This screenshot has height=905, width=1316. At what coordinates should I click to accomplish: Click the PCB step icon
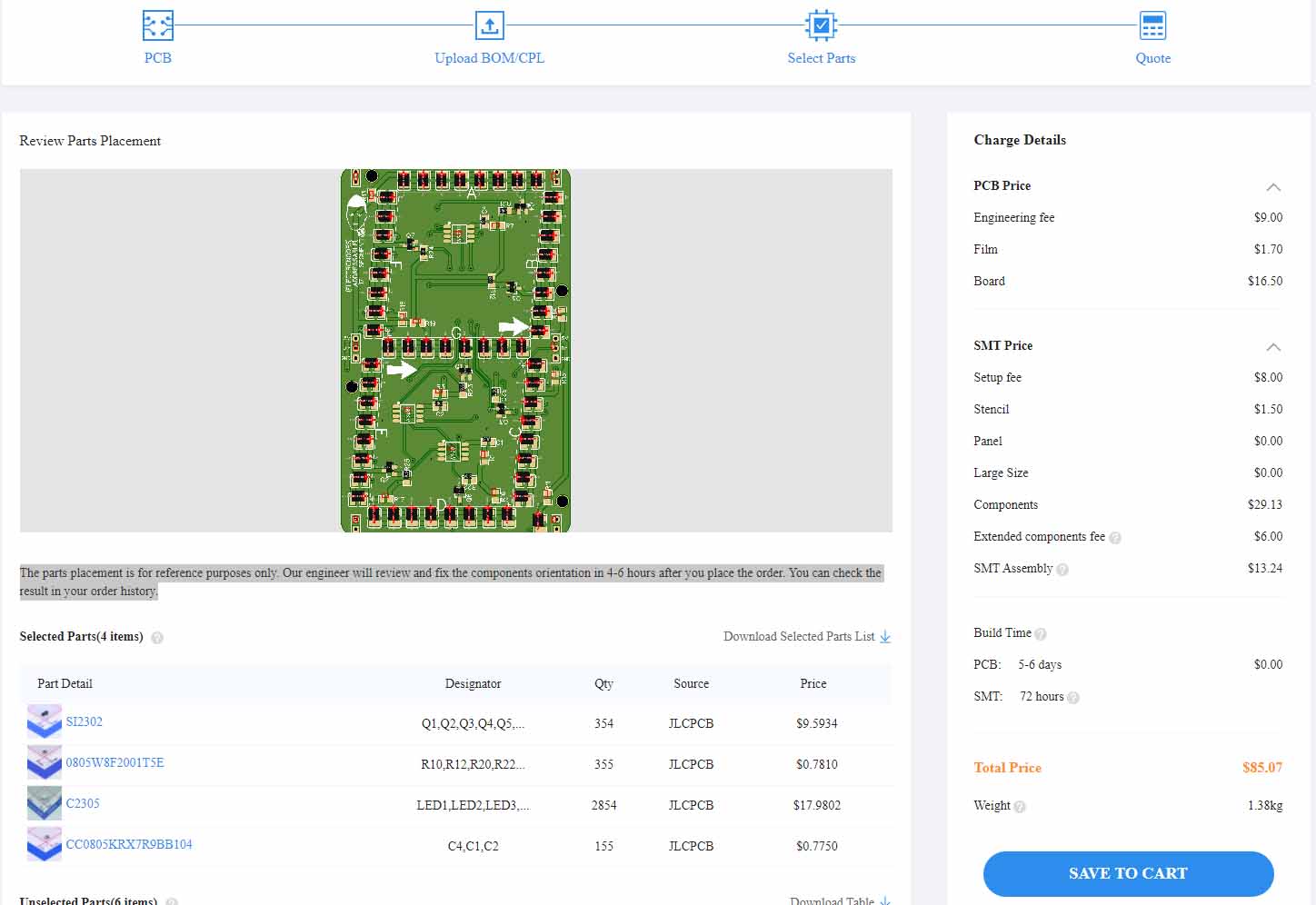point(157,25)
